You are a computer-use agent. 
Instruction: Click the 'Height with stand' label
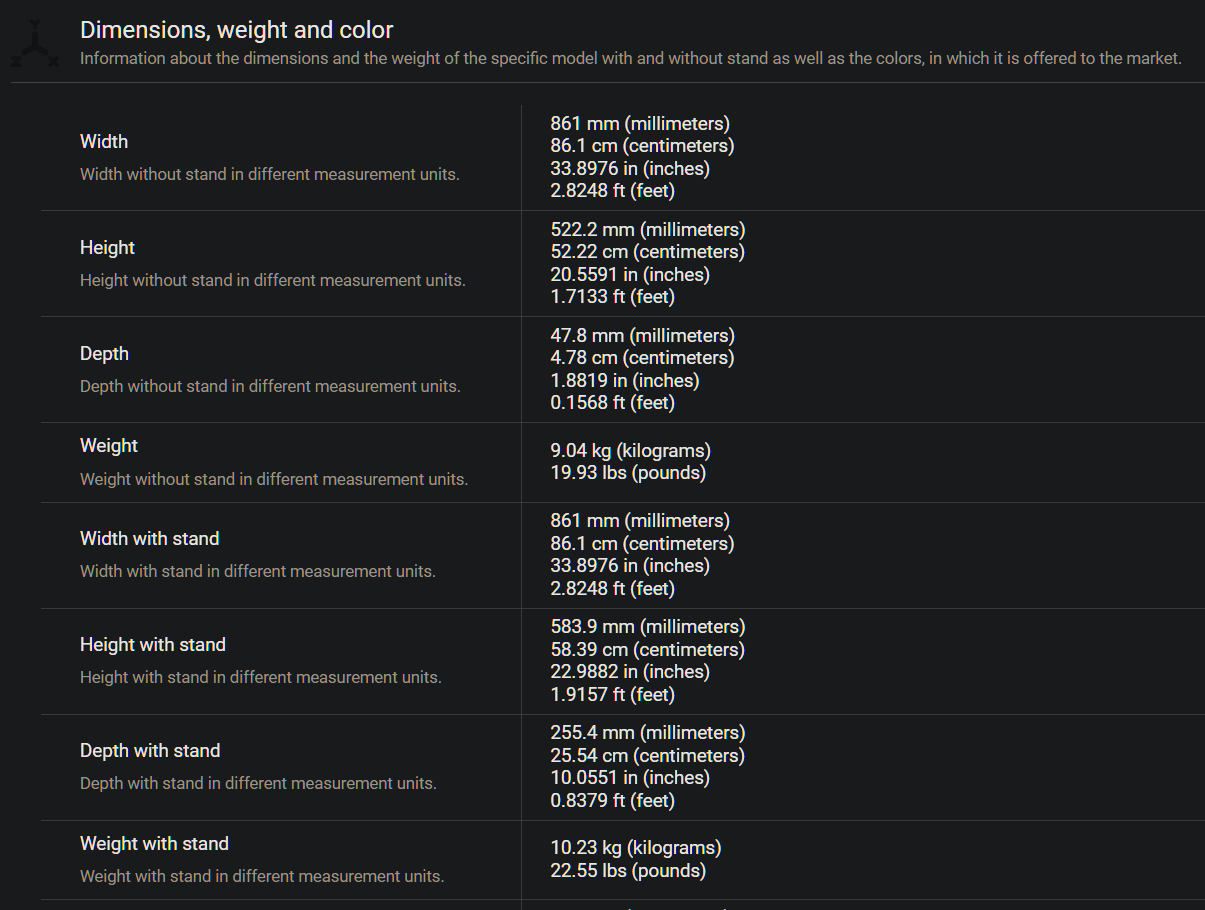point(153,645)
